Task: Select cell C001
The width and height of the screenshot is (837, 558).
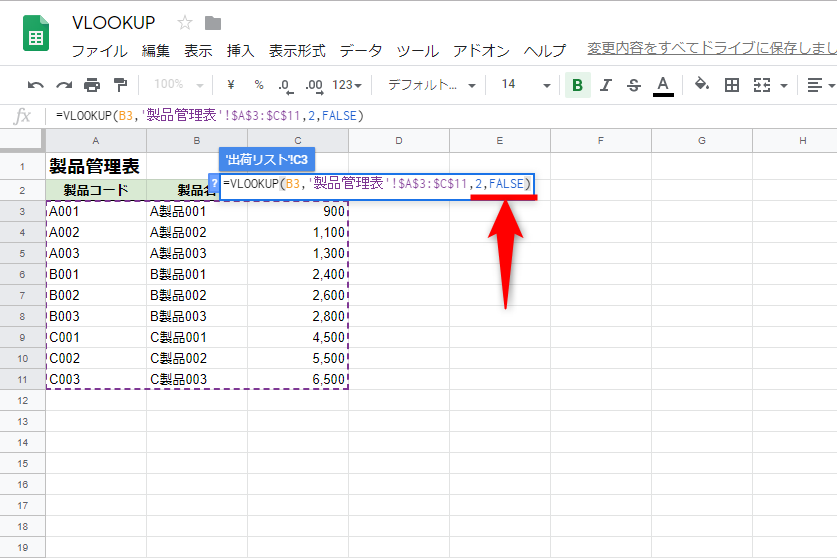Action: point(96,337)
